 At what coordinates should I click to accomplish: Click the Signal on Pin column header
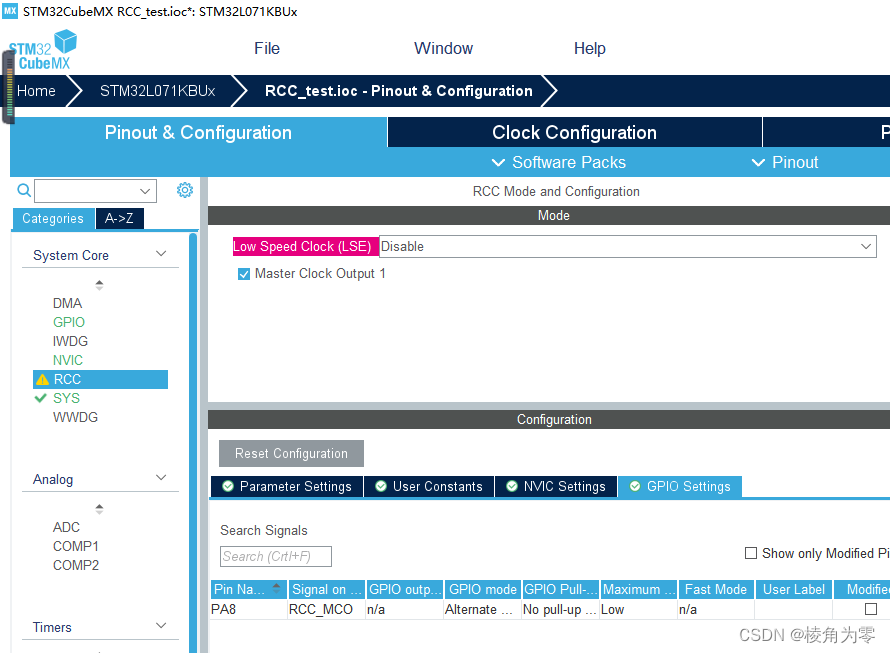click(326, 589)
